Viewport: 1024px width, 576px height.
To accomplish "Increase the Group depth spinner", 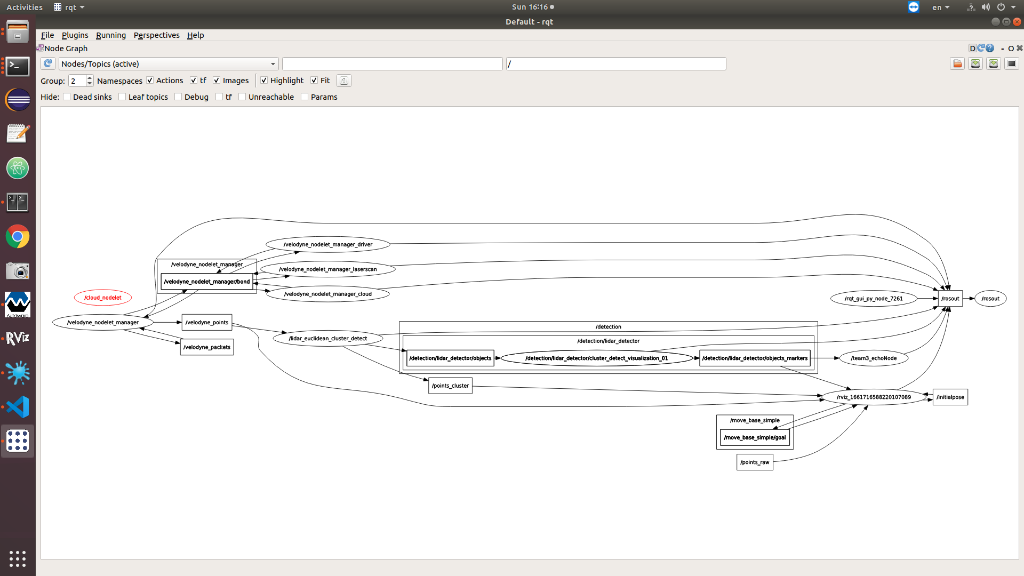I will [89, 78].
